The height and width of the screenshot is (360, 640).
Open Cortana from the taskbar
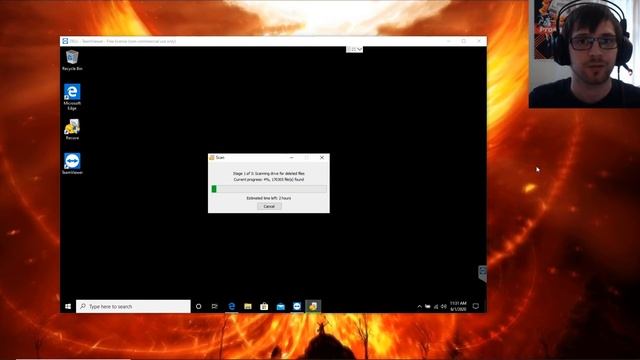[199, 306]
